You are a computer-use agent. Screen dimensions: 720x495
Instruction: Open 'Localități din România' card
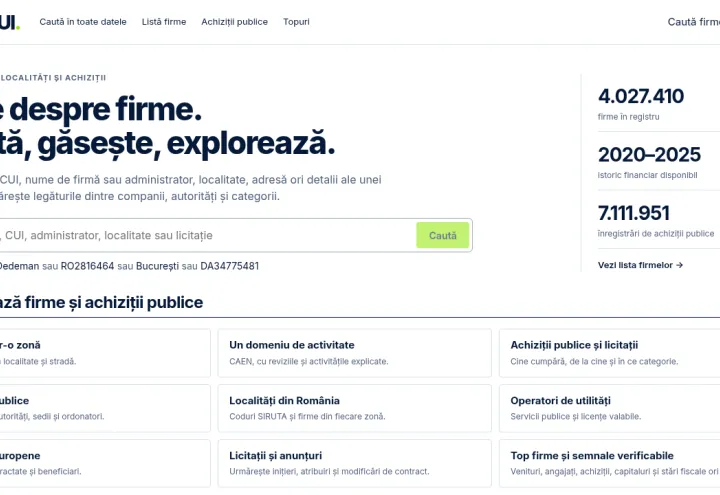(354, 408)
